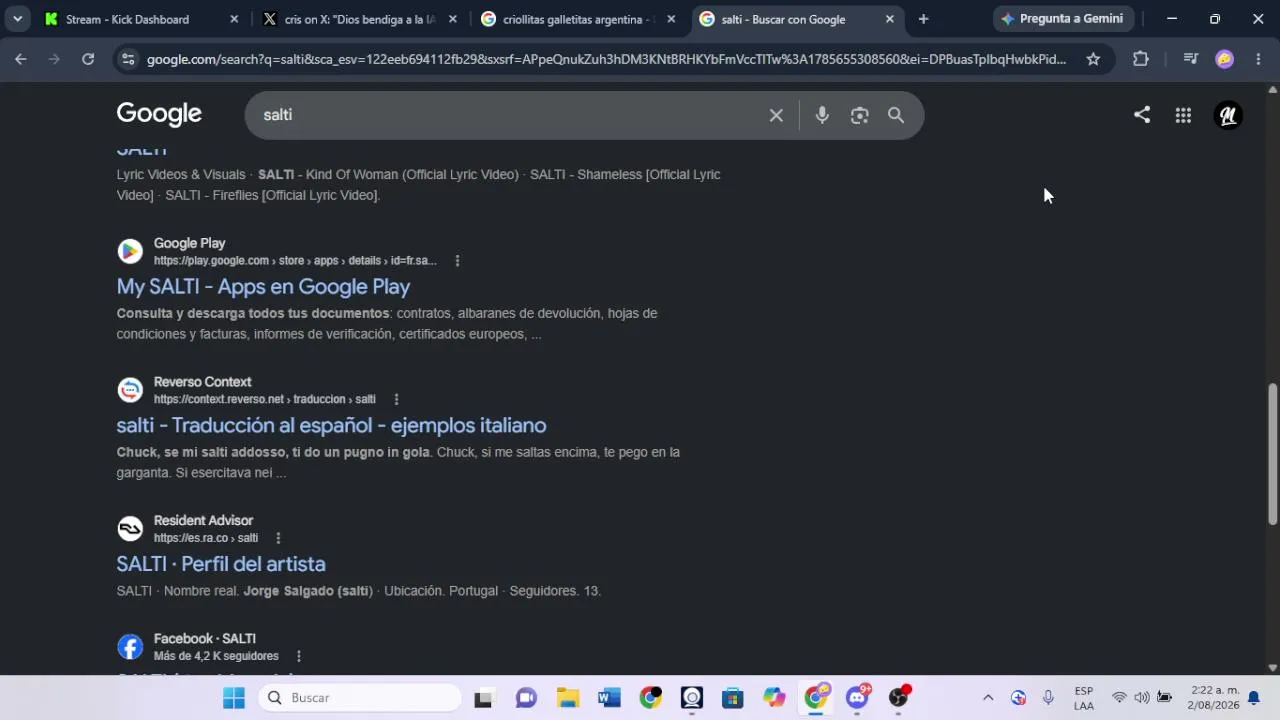Search by image with Google Lens
The image size is (1280, 720).
pyautogui.click(x=860, y=115)
